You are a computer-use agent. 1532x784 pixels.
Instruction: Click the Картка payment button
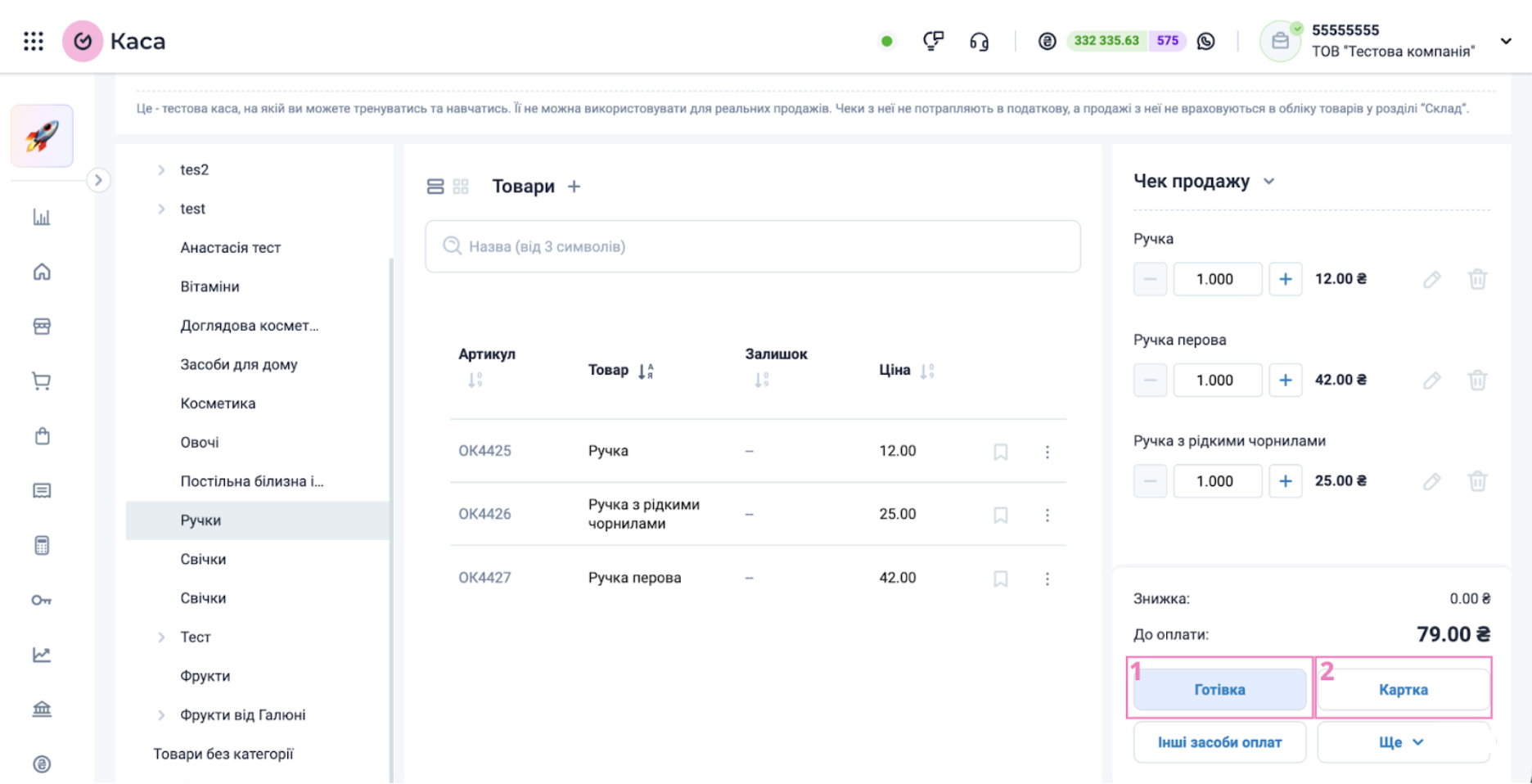click(x=1403, y=690)
